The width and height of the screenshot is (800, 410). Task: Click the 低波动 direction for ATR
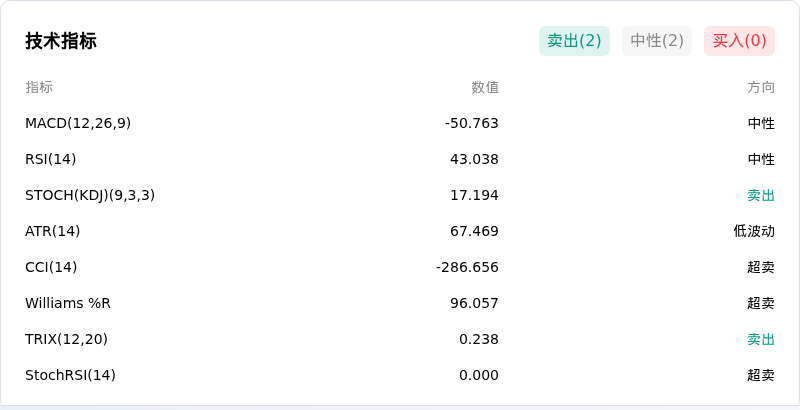pyautogui.click(x=754, y=231)
